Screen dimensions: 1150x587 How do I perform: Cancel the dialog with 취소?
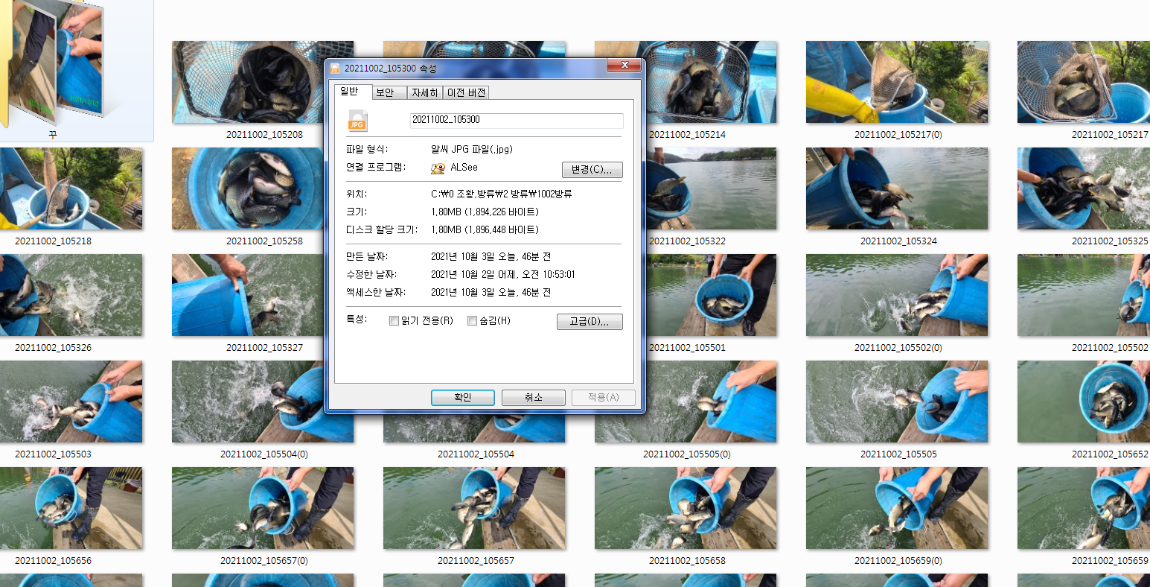point(533,397)
